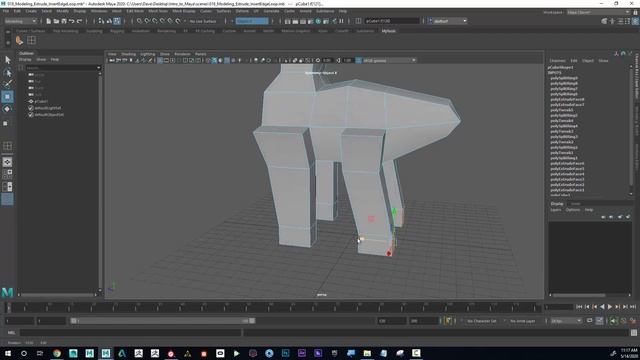
Task: Jump to end of playback range
Action: coord(633,307)
